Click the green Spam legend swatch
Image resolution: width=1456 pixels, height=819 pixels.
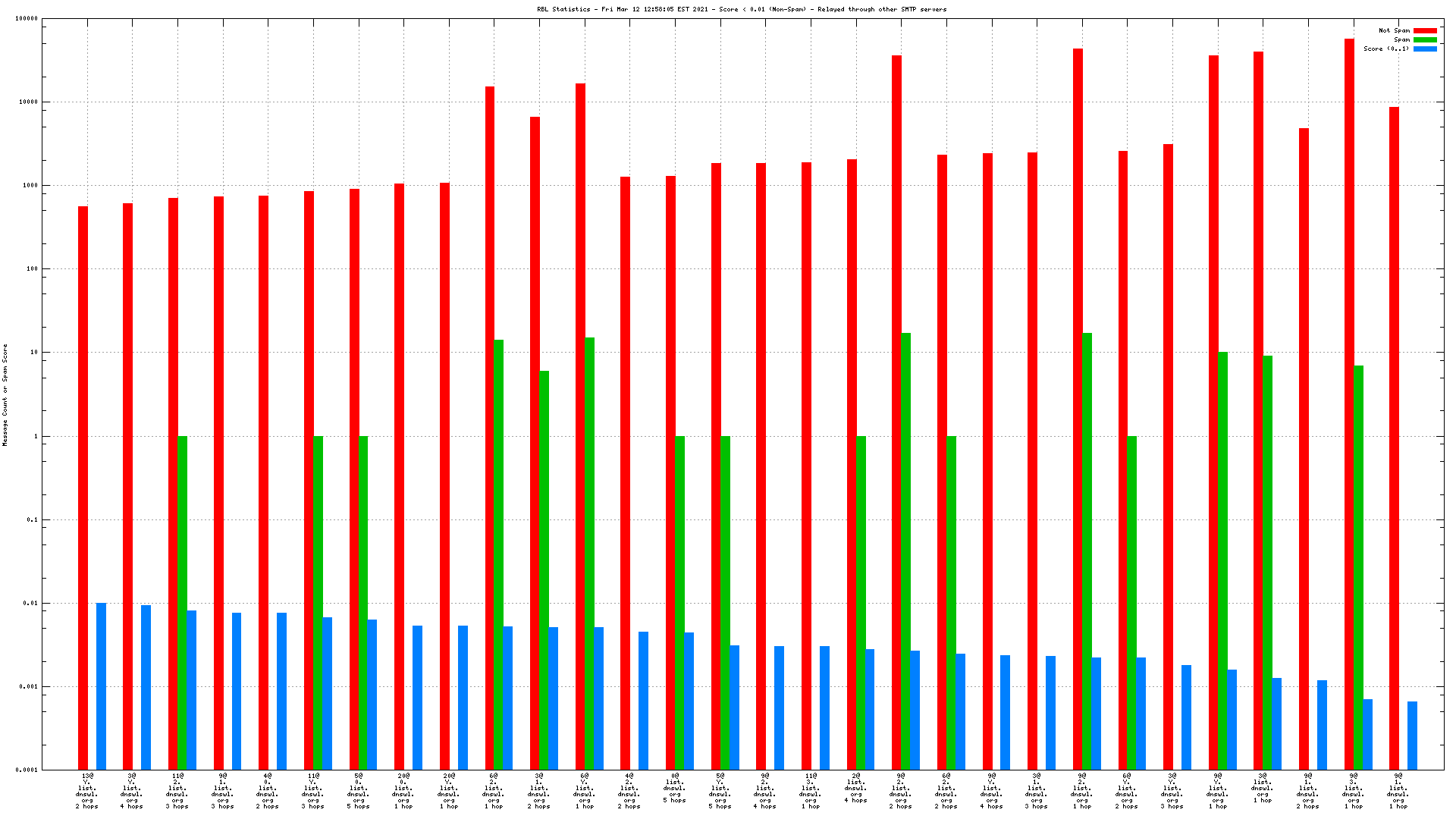(1425, 40)
